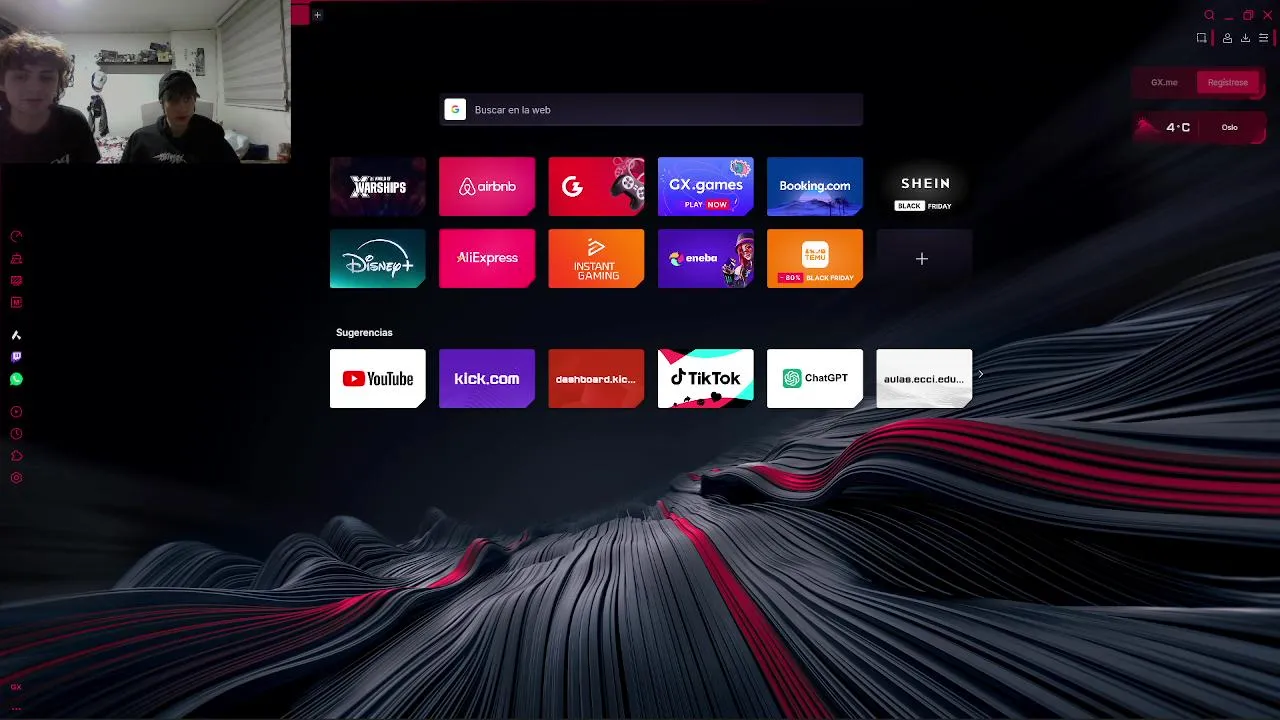
Task: Open the M-labeled icon in sidebar
Action: coord(16,303)
